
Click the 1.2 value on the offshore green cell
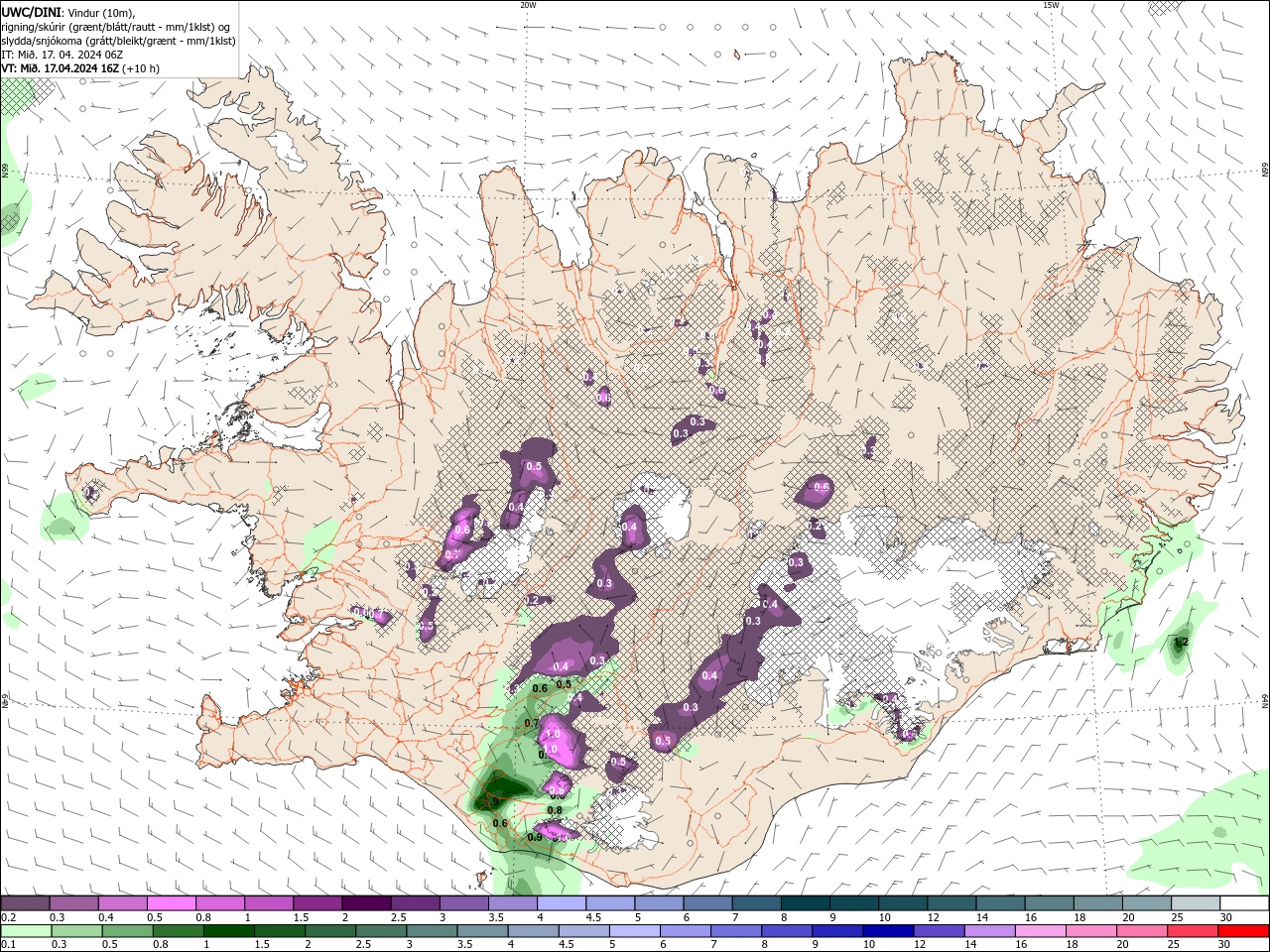1180,643
